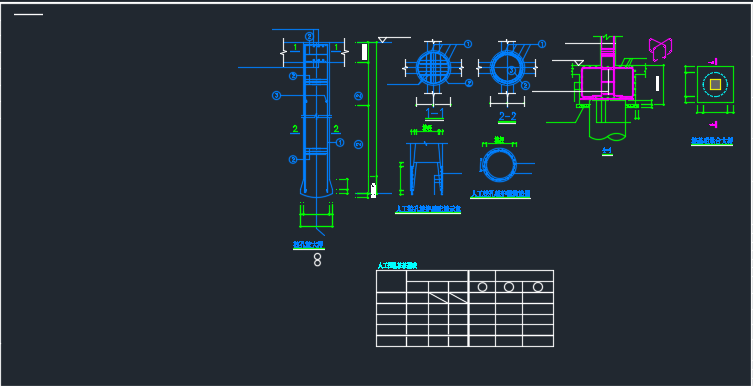Viewport: 753px width, 386px height.
Task: Select the "1-1" section label
Action: (x=435, y=113)
